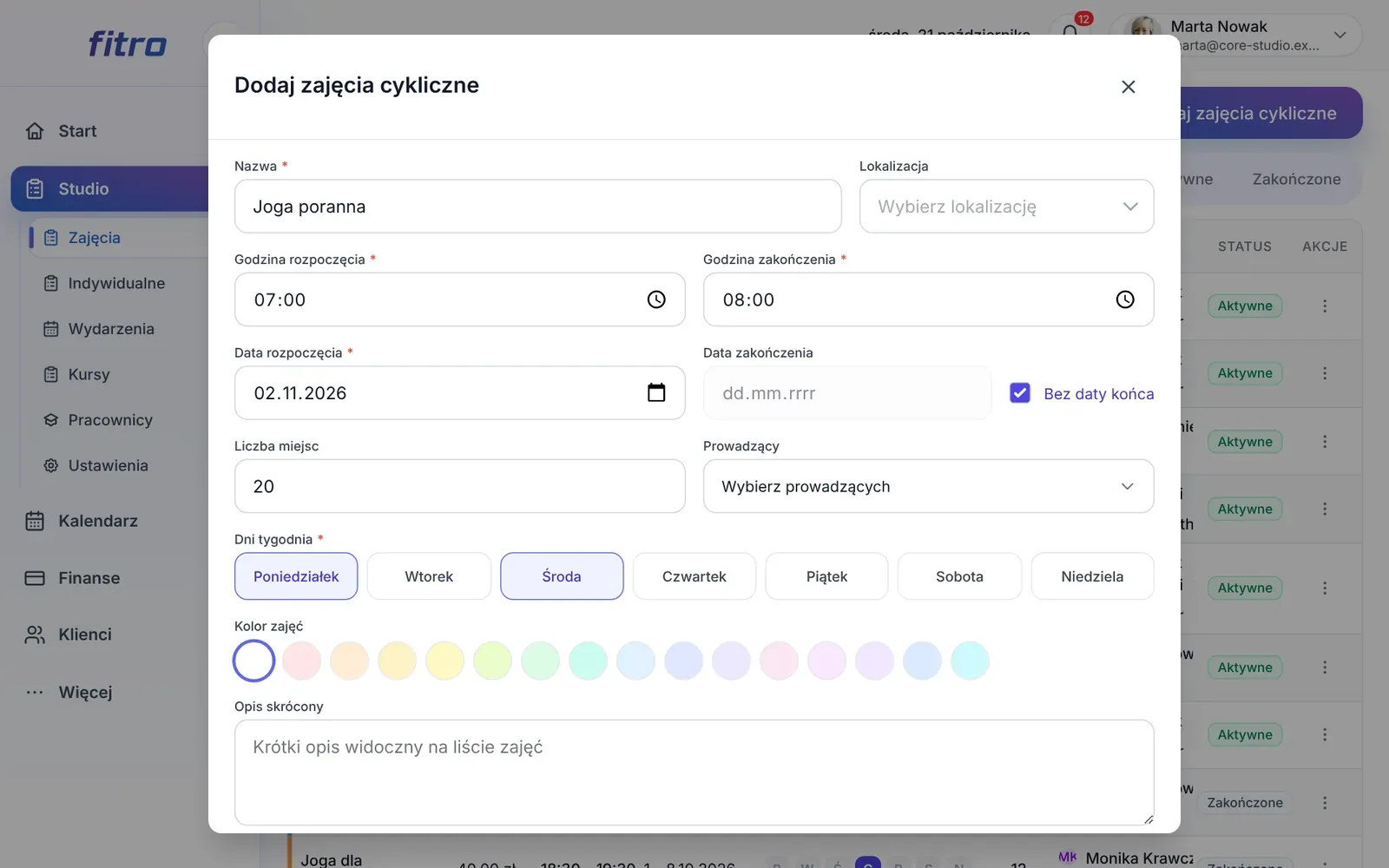Viewport: 1389px width, 868px height.
Task: Open the Wybierz prowadzących dropdown
Action: pos(929,486)
